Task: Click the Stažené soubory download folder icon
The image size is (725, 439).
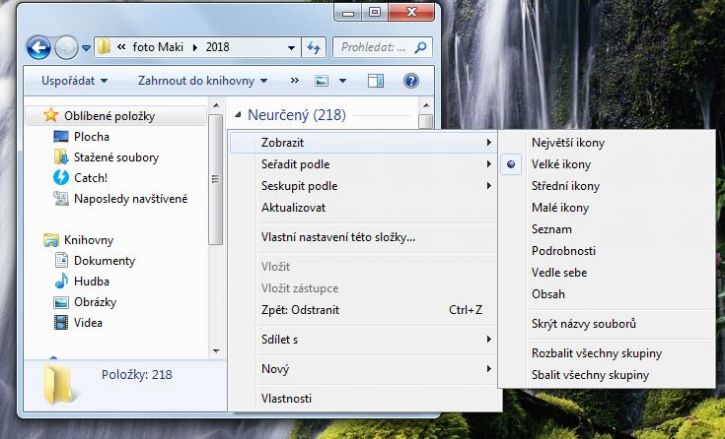Action: click(61, 157)
